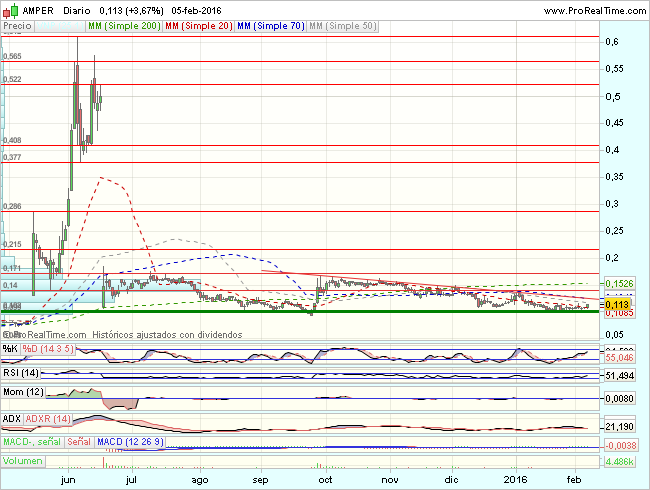Image resolution: width=650 pixels, height=490 pixels.
Task: Click the thick green horizontal support line
Action: (300, 312)
